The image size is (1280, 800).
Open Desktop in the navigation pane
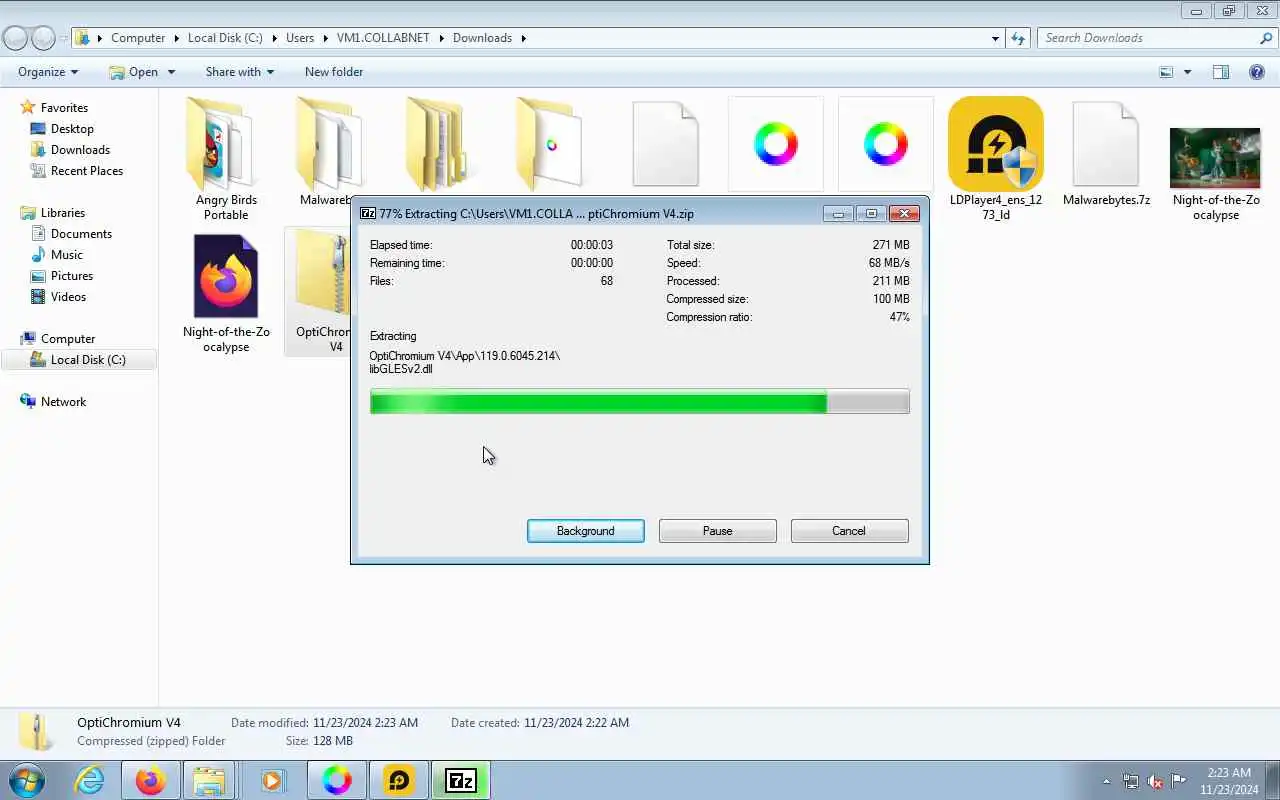pos(72,129)
